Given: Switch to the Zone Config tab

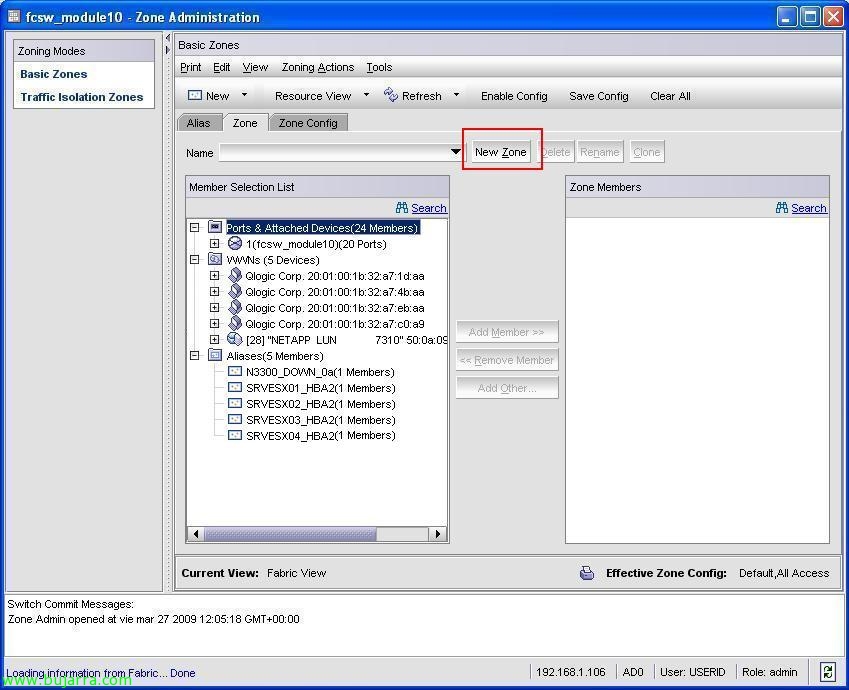Looking at the screenshot, I should 307,123.
